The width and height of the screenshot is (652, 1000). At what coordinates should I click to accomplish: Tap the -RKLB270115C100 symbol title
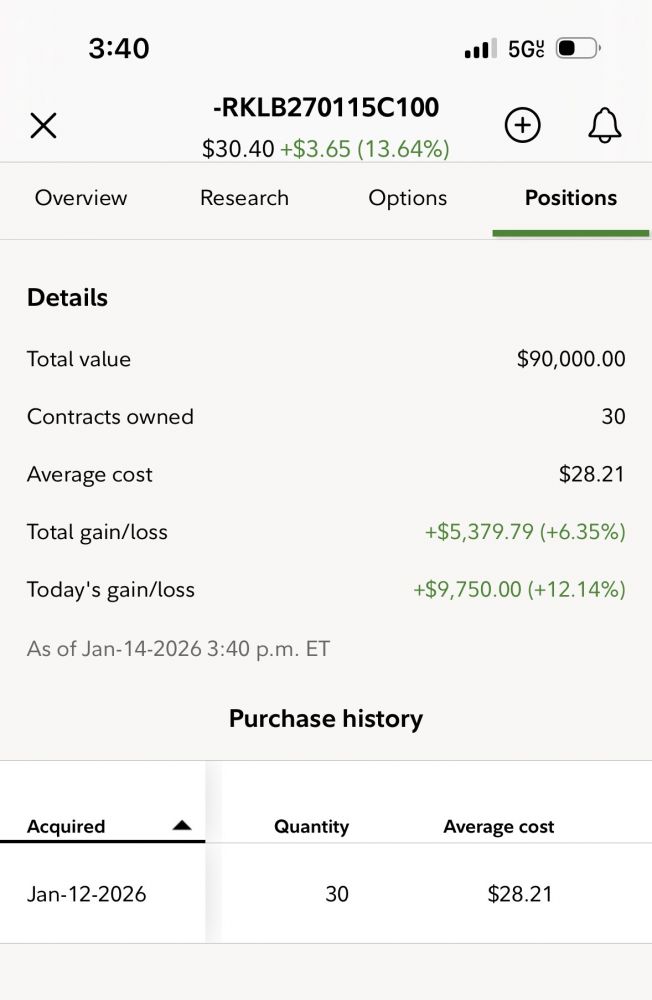pyautogui.click(x=326, y=108)
